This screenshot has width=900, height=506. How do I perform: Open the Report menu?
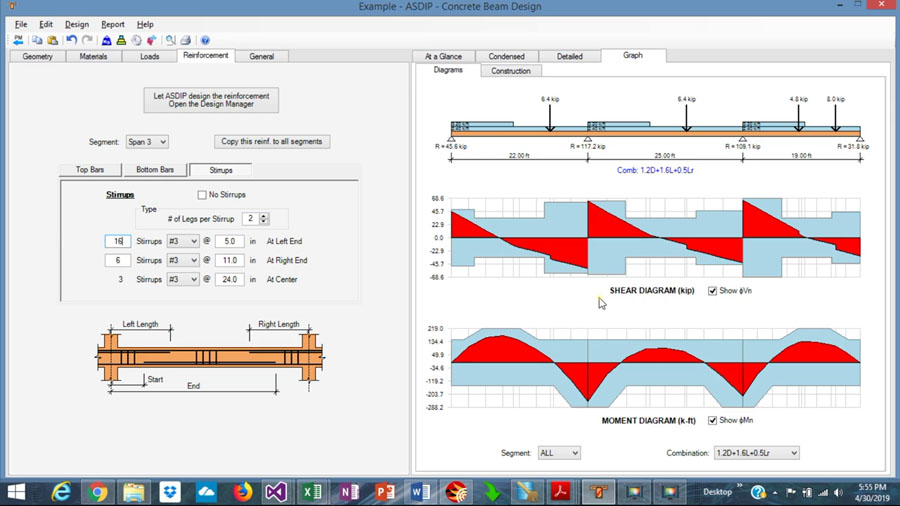[x=112, y=24]
